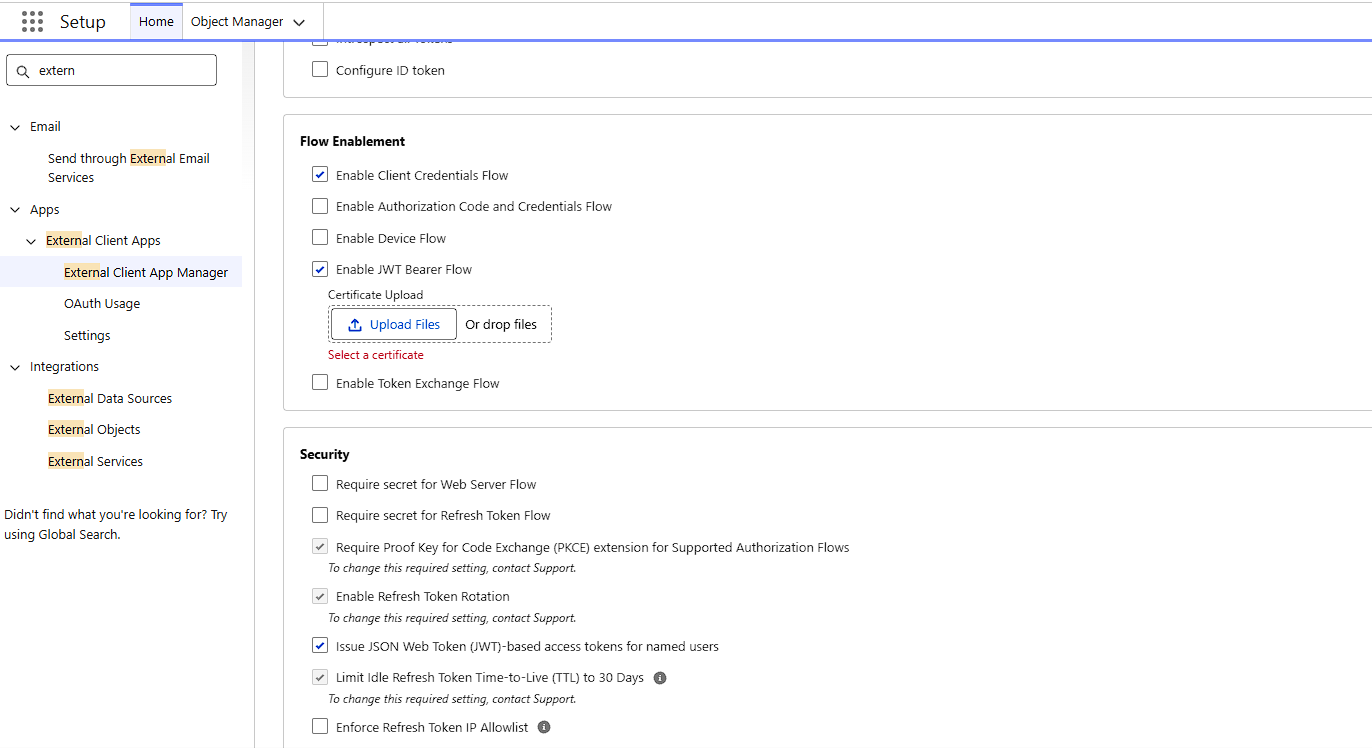Click the Apps section label

click(45, 210)
